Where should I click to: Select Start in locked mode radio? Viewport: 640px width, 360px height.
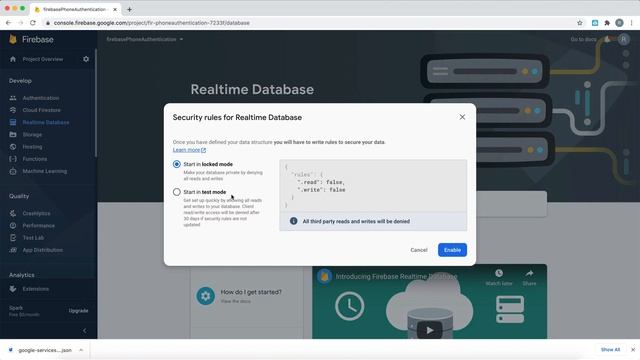(176, 164)
